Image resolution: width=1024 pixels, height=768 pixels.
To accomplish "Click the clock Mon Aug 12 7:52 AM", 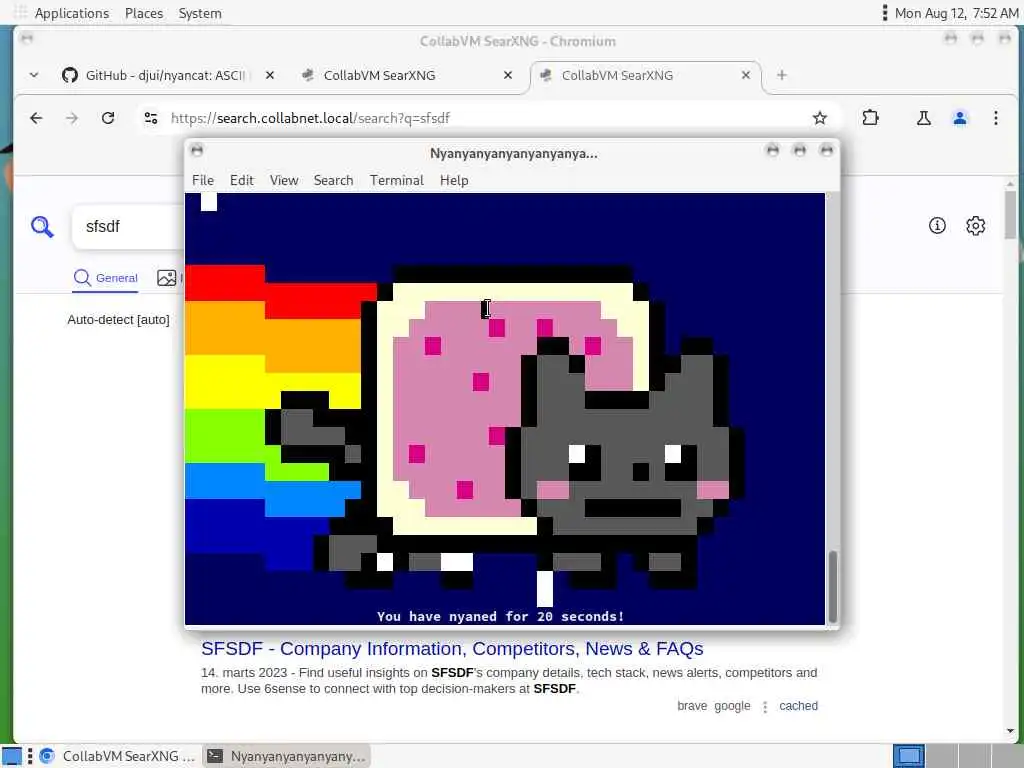I will pos(956,13).
